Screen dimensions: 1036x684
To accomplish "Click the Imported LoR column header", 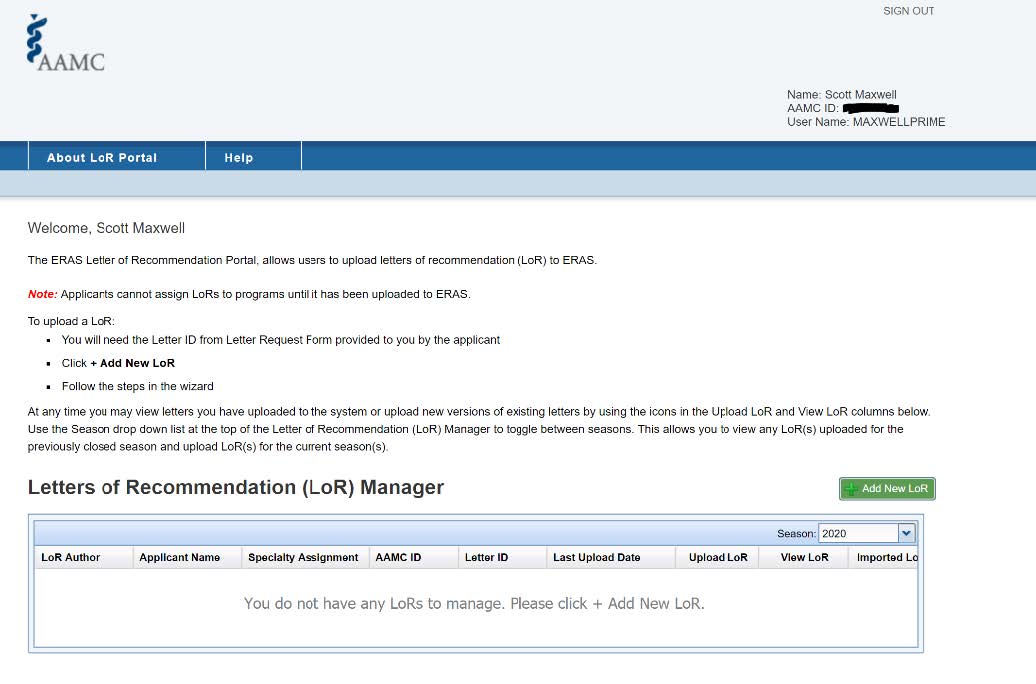I will tap(884, 557).
